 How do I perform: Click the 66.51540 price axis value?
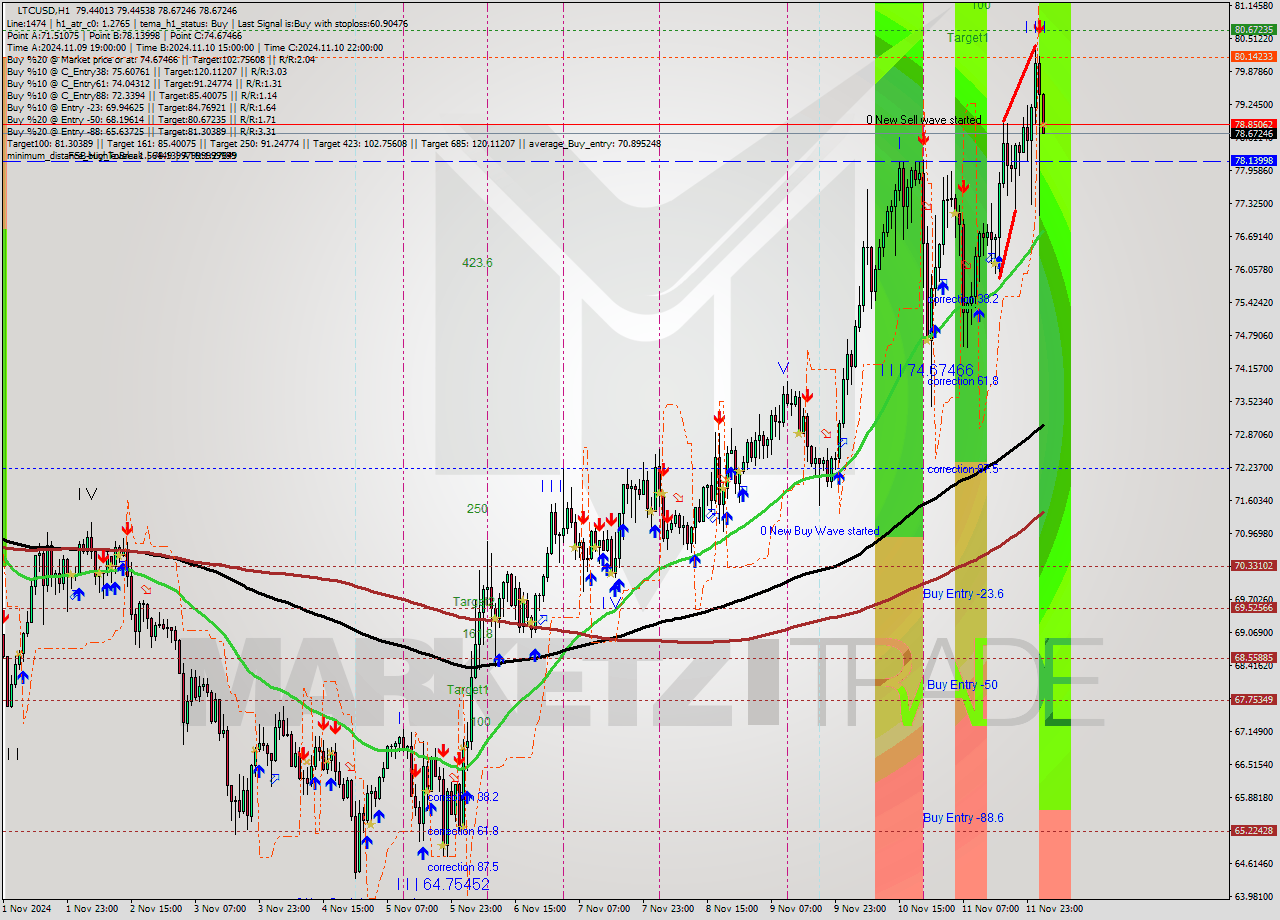pos(1253,764)
